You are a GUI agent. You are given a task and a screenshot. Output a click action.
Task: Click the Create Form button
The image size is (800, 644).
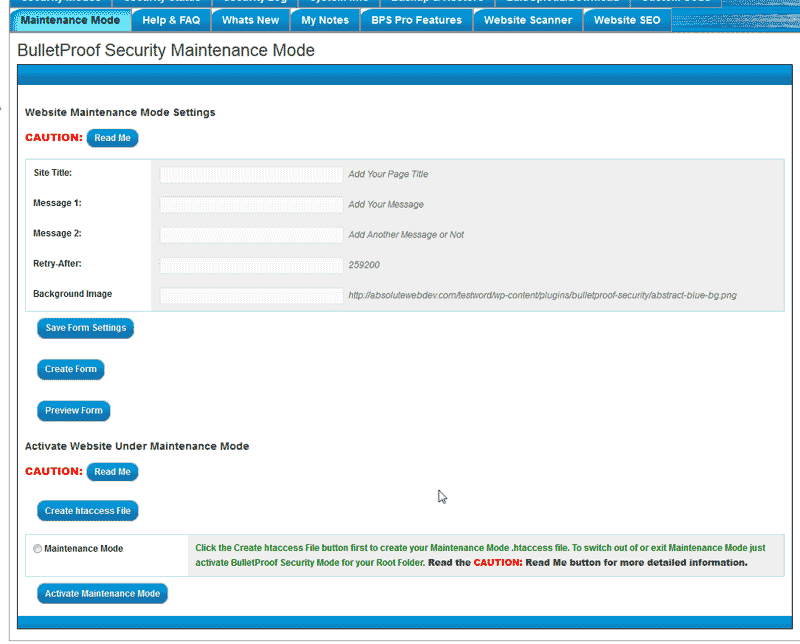(71, 369)
